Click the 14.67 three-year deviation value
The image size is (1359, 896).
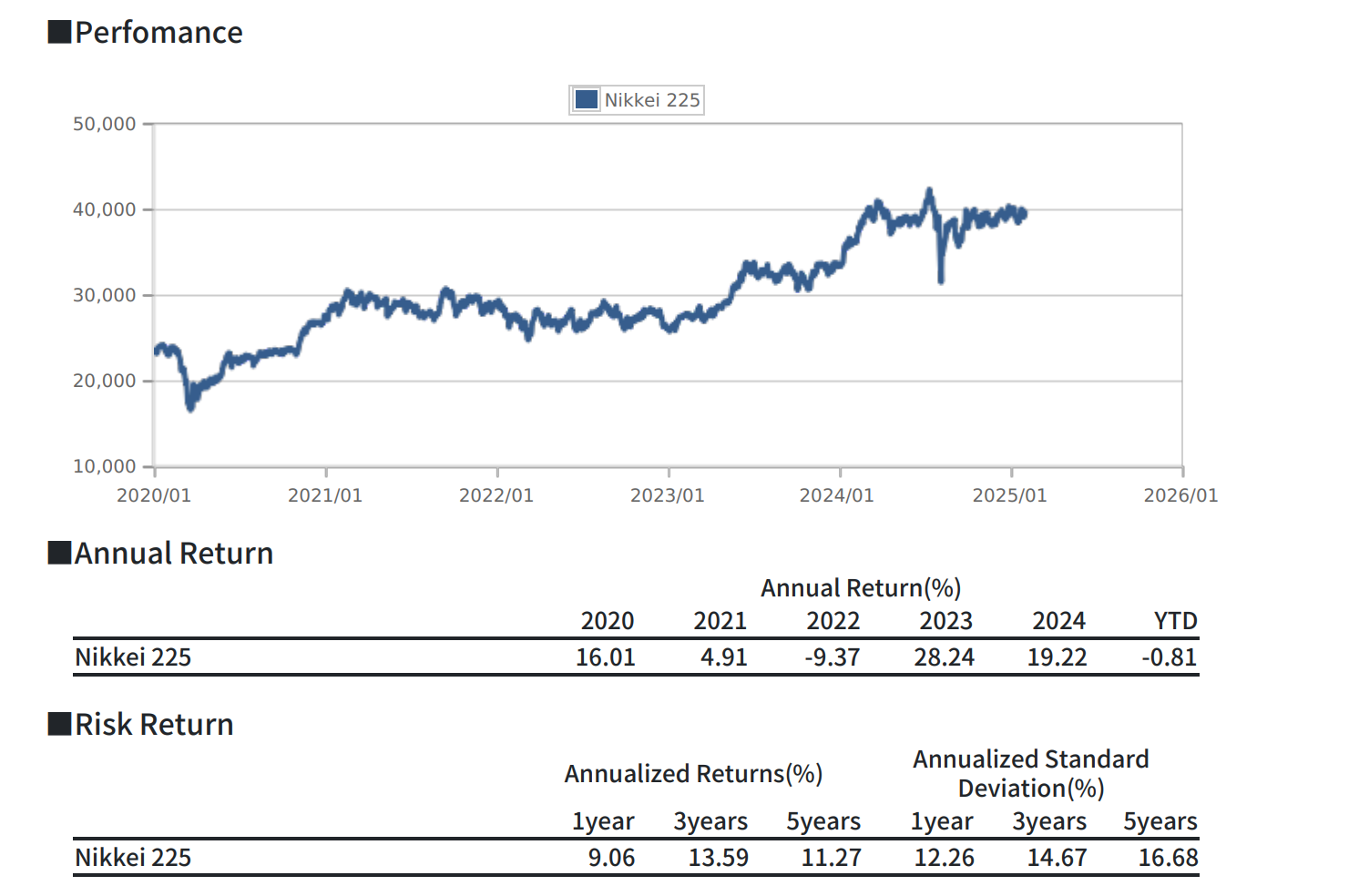point(1058,858)
